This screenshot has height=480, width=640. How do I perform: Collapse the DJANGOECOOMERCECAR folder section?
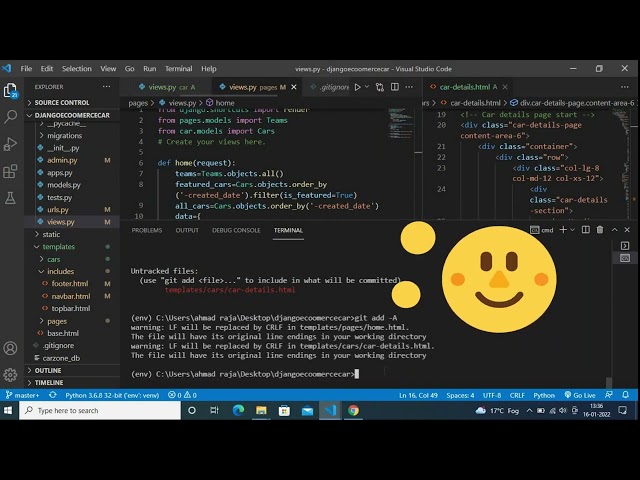(72, 115)
